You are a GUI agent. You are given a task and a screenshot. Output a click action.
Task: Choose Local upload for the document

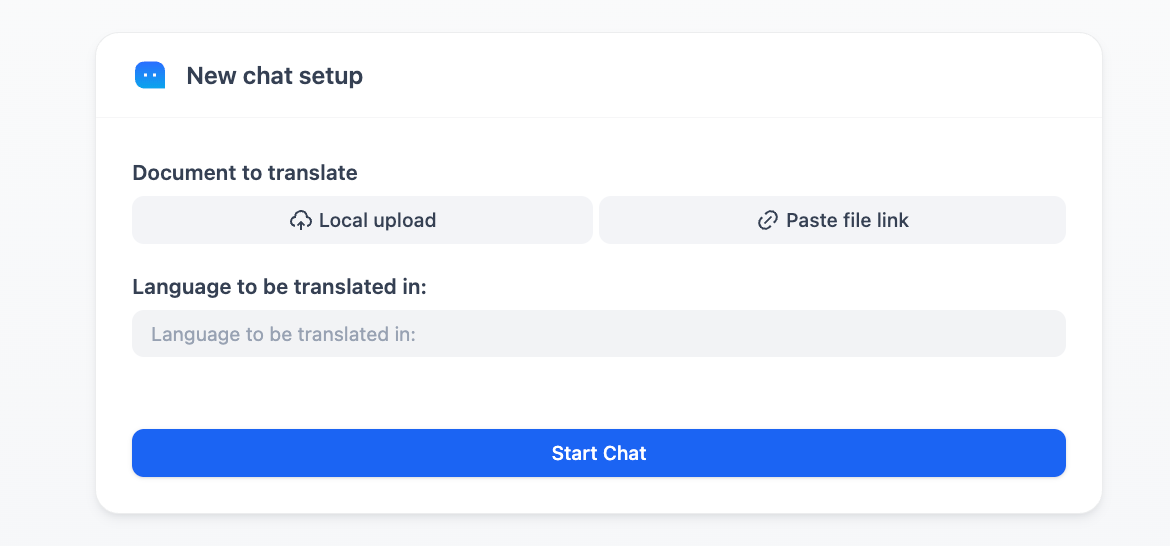362,220
